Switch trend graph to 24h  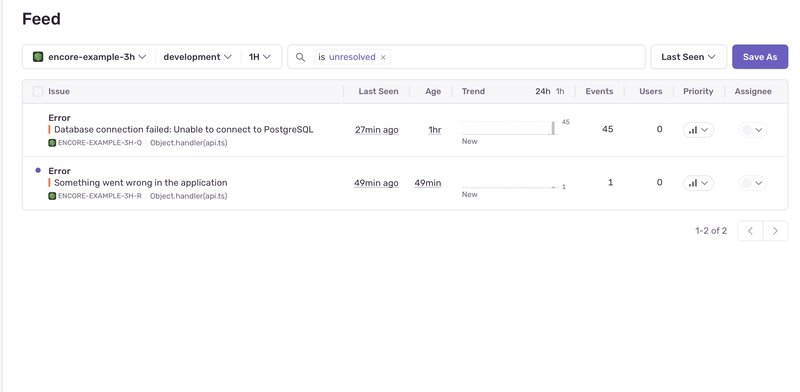(543, 91)
